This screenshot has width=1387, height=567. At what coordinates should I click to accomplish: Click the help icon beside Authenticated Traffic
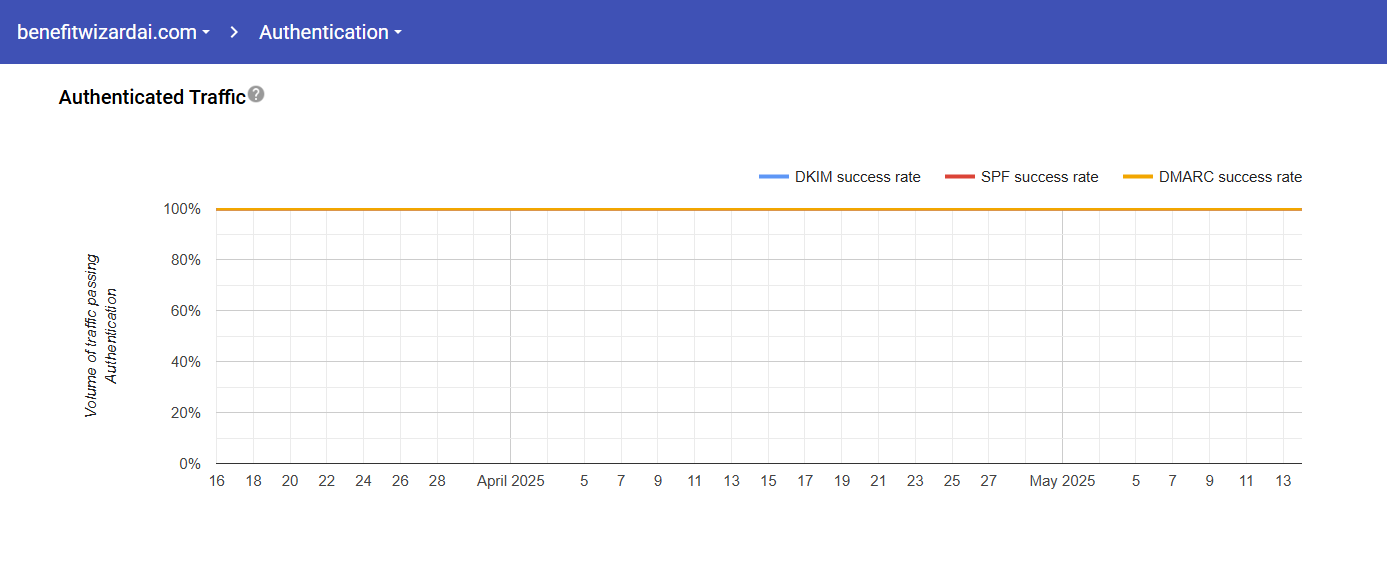[256, 95]
